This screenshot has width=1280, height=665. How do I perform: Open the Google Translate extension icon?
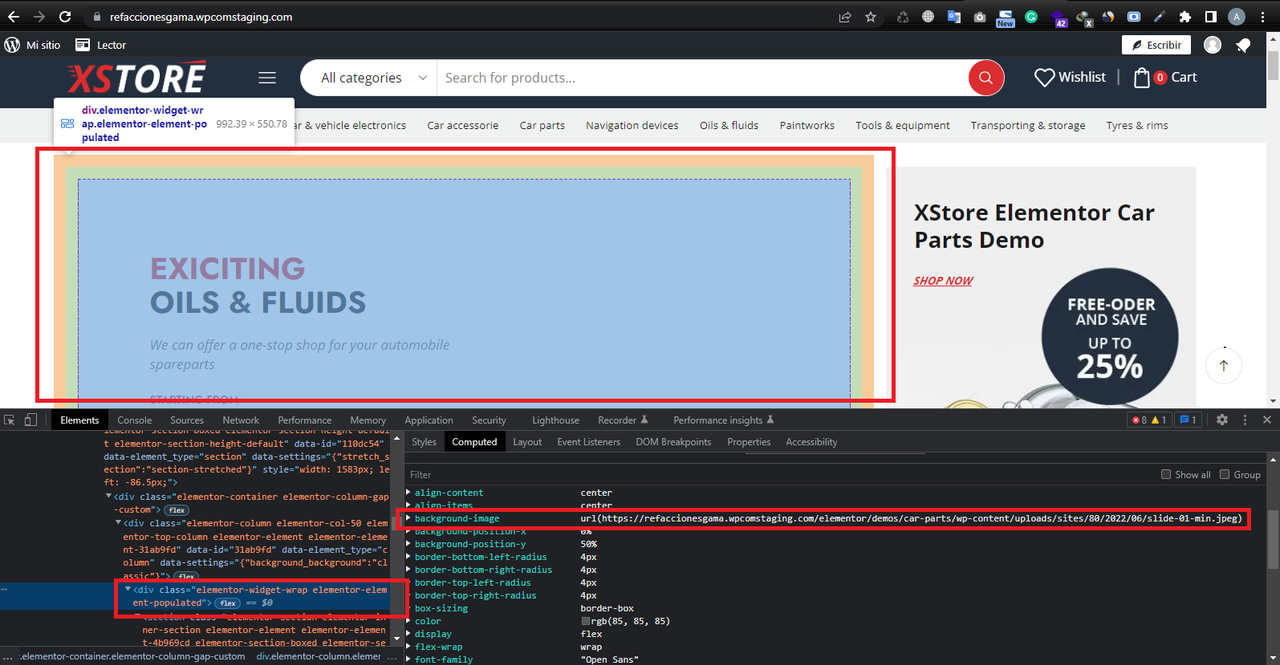point(954,17)
